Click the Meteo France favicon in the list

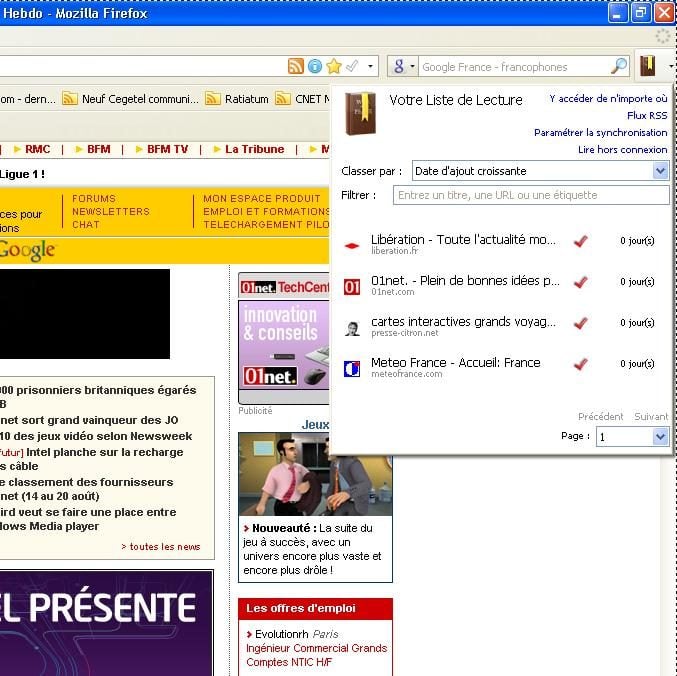pyautogui.click(x=352, y=368)
